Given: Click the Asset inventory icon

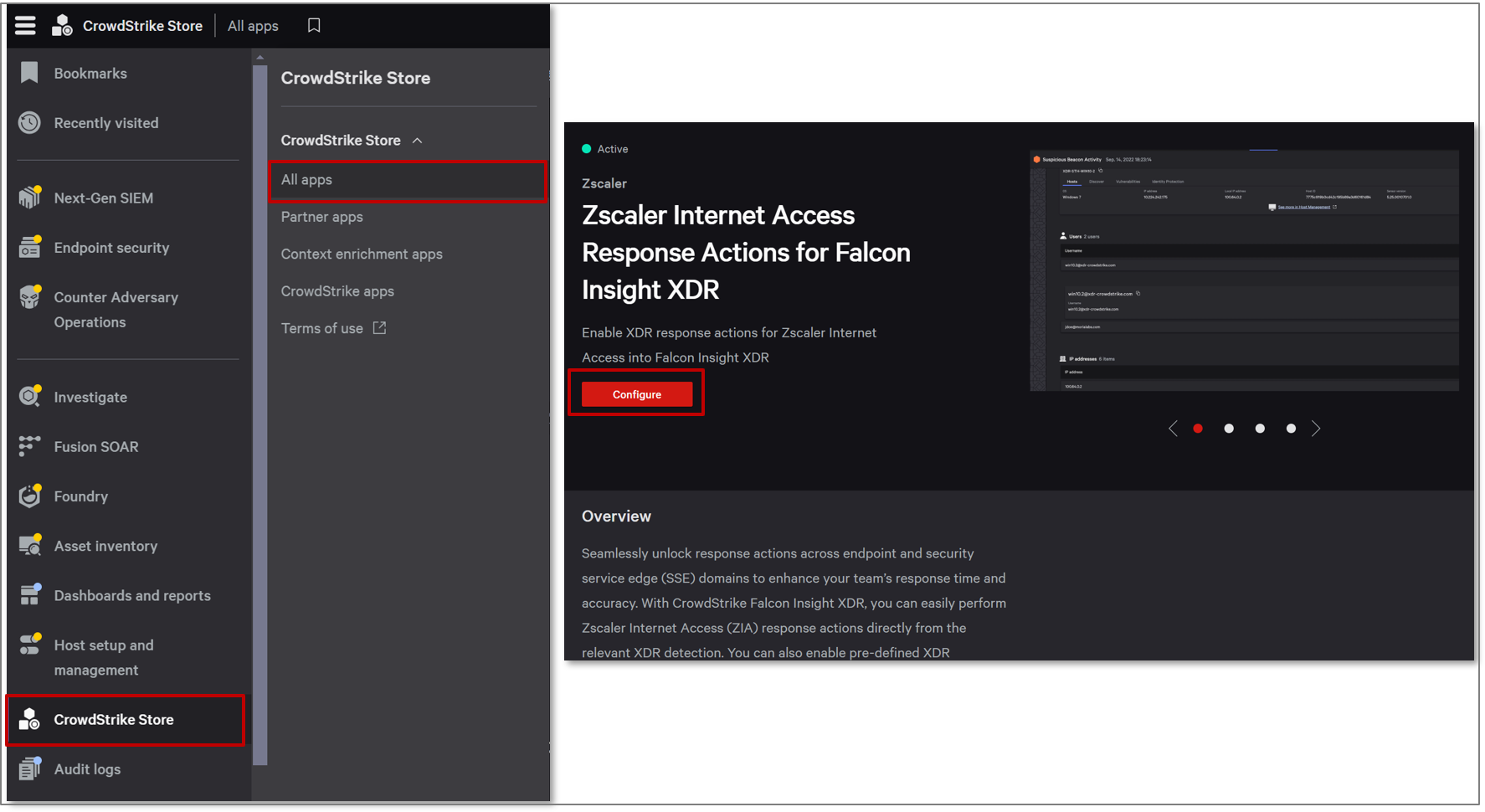Looking at the screenshot, I should (29, 545).
